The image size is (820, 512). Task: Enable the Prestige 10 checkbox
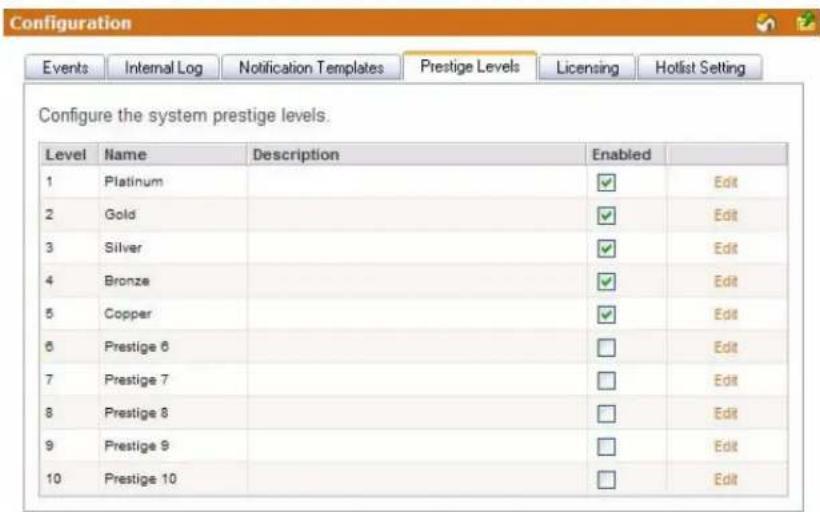[606, 480]
